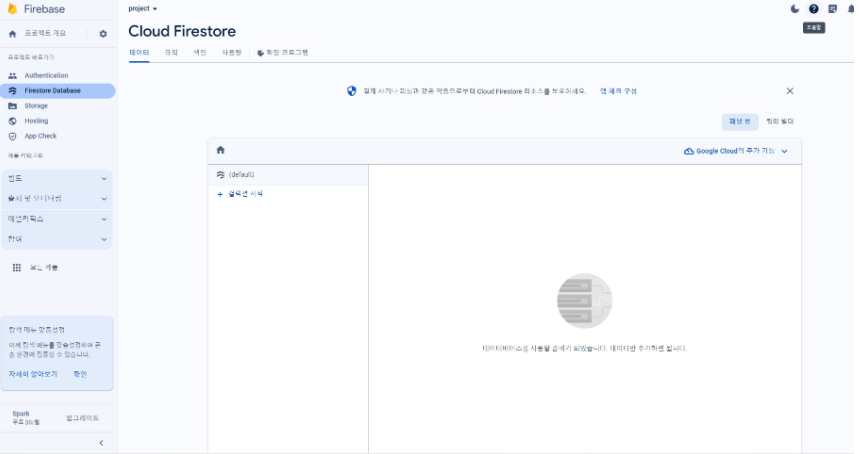859x454 pixels.
Task: Select the panel view toggle (패널 뷰)
Action: 740,122
